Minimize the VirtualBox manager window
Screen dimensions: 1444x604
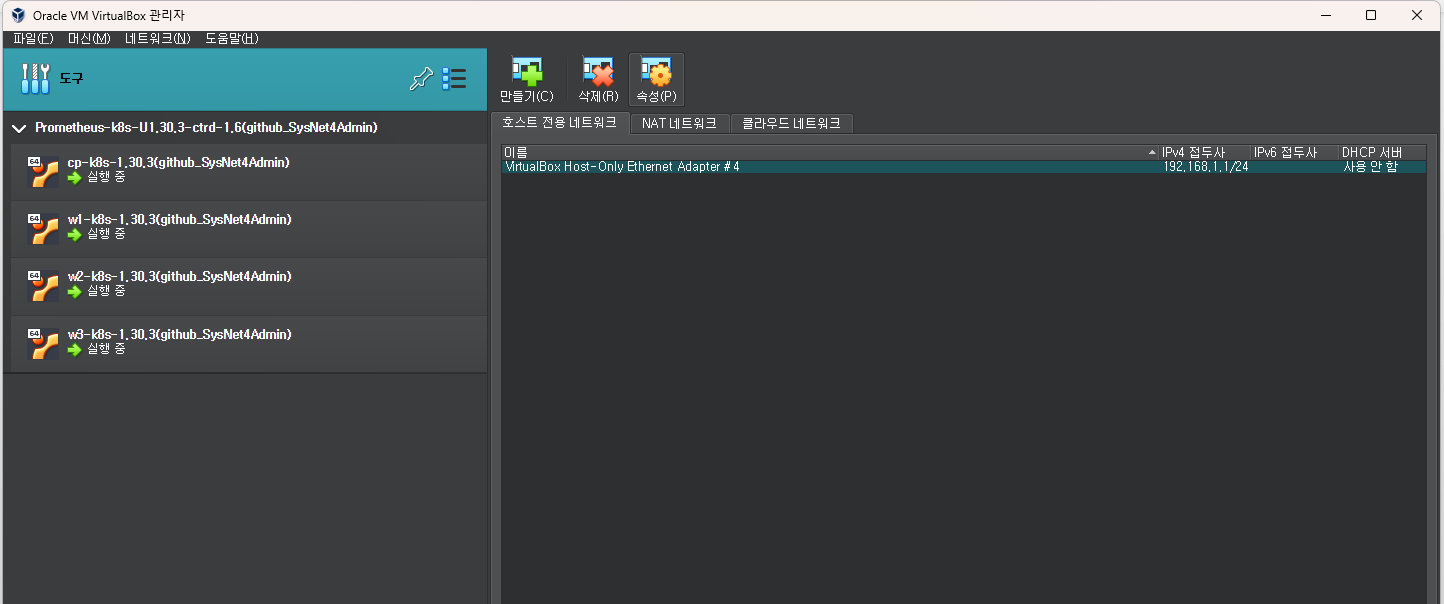[x=1325, y=15]
